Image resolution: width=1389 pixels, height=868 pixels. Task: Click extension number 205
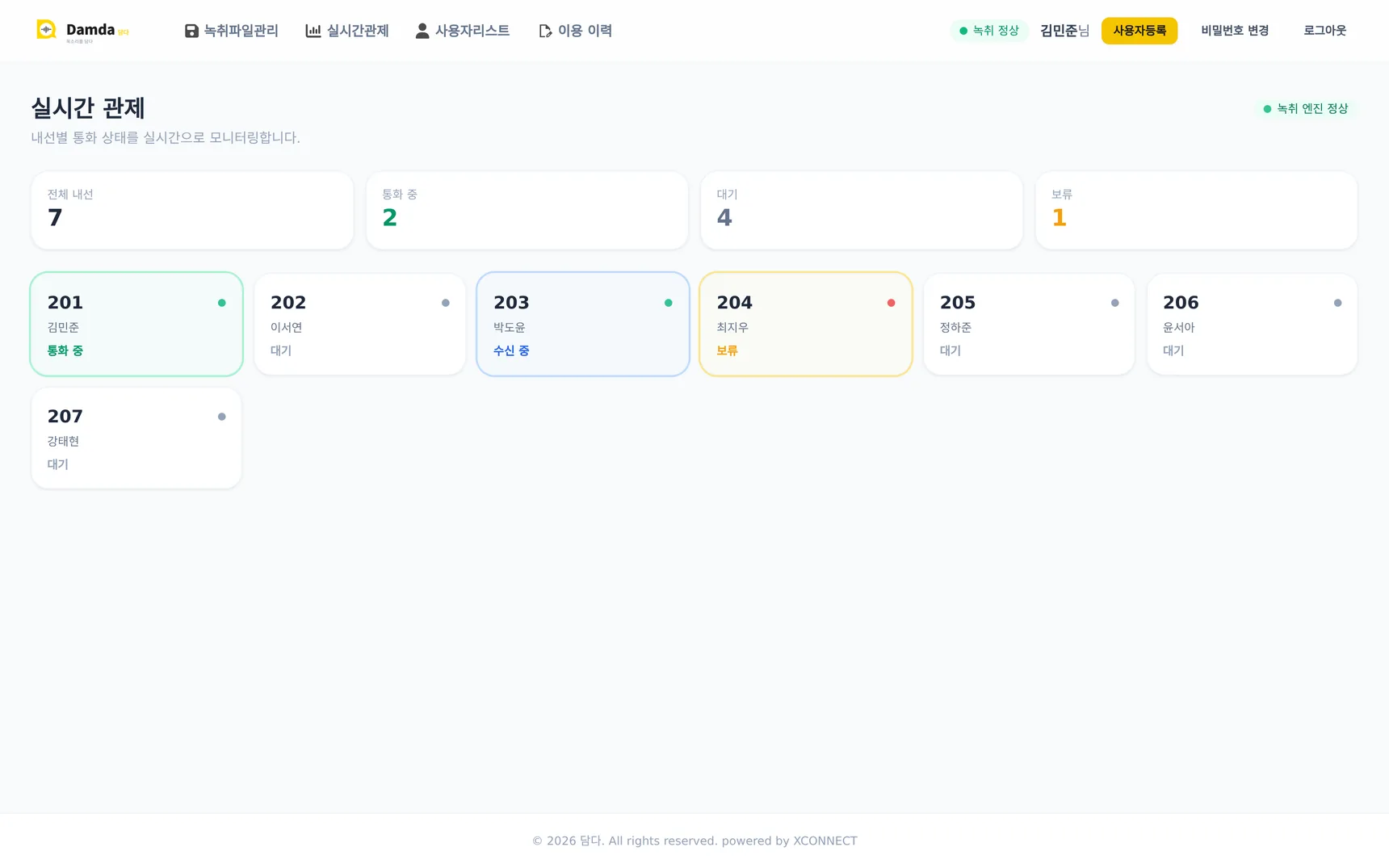click(958, 303)
